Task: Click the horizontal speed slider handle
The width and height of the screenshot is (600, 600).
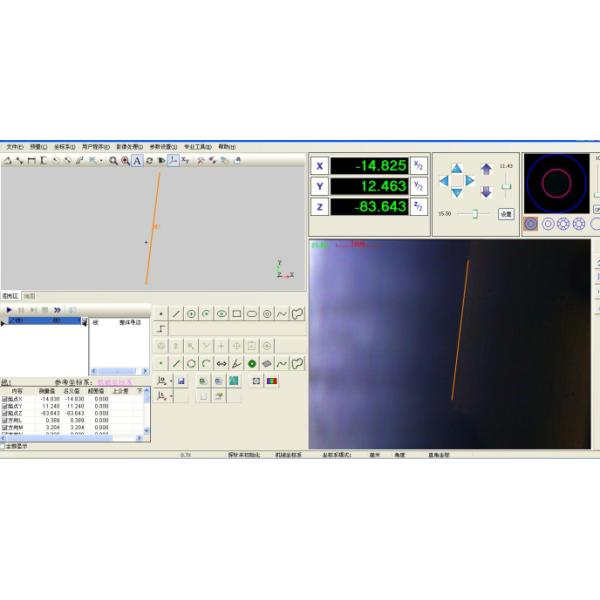Action: tap(476, 213)
